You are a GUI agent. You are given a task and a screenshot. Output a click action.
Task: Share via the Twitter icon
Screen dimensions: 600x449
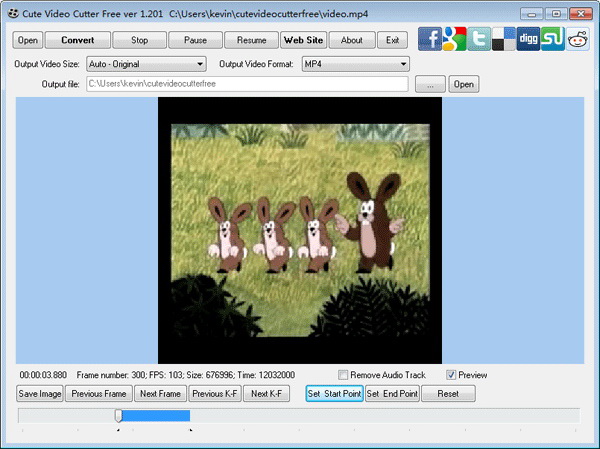click(x=479, y=39)
